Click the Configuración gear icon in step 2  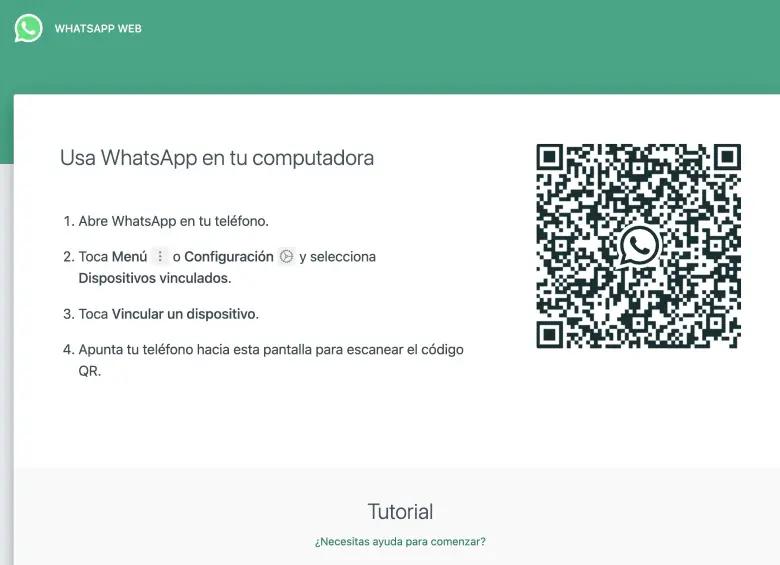pyautogui.click(x=286, y=257)
